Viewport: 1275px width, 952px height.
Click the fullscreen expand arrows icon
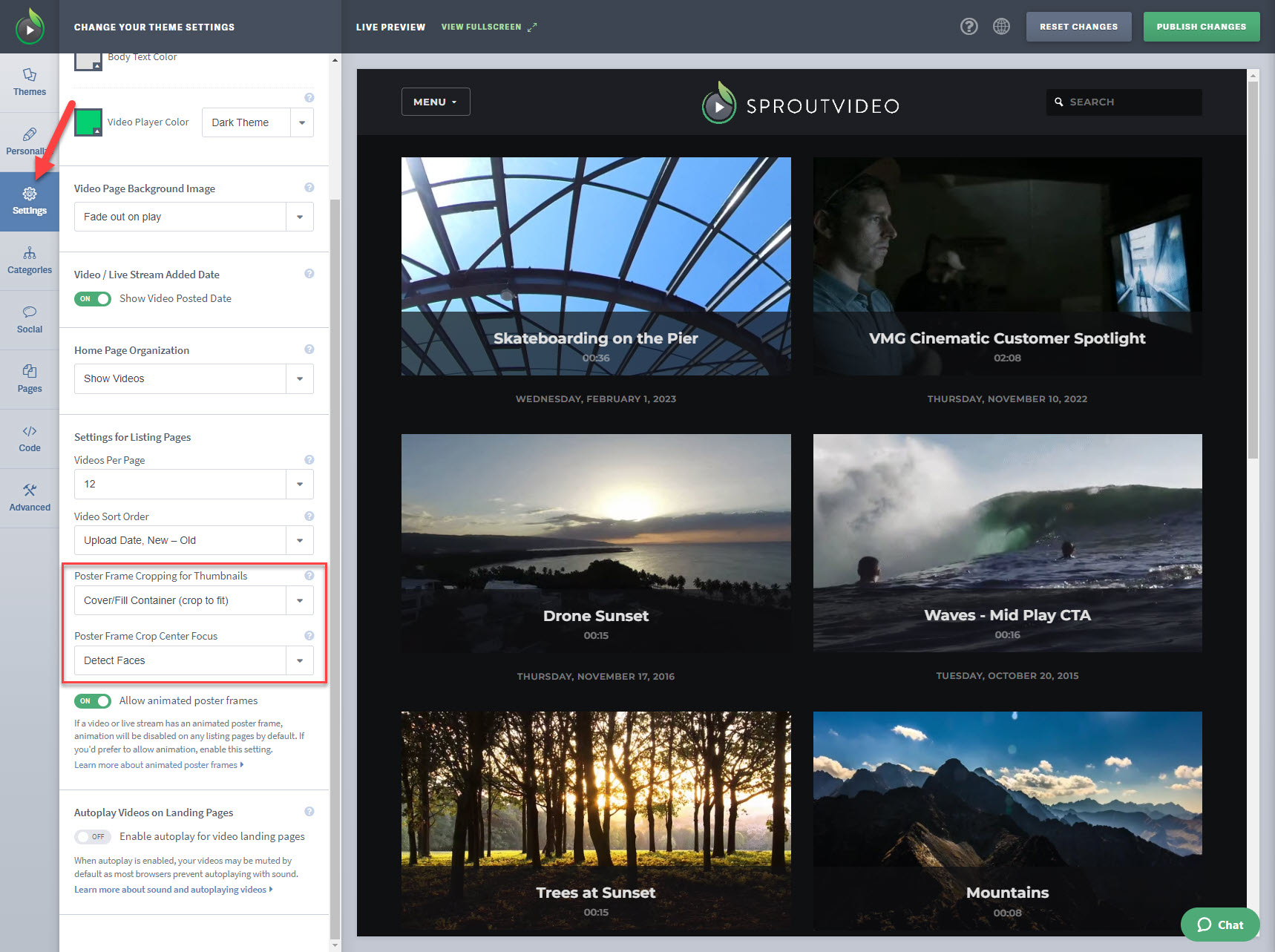click(532, 27)
